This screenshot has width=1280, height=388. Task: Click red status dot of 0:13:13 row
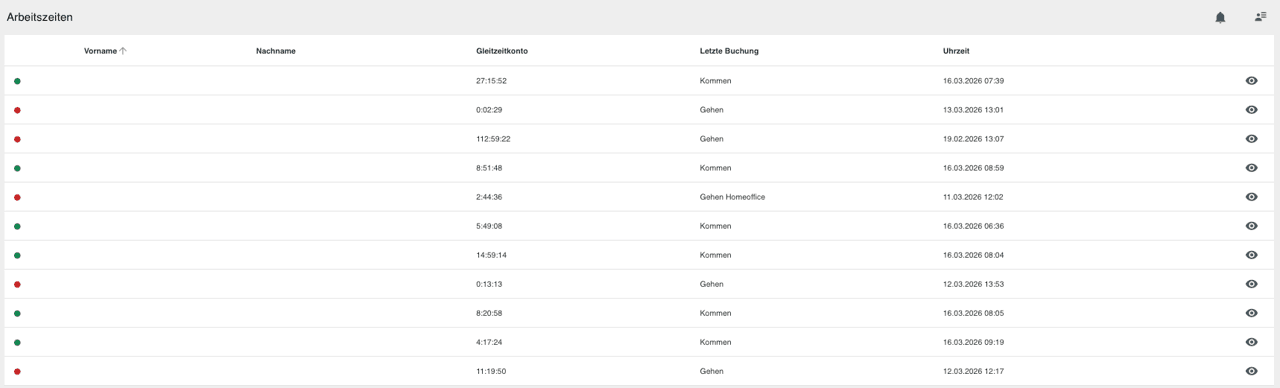click(17, 284)
